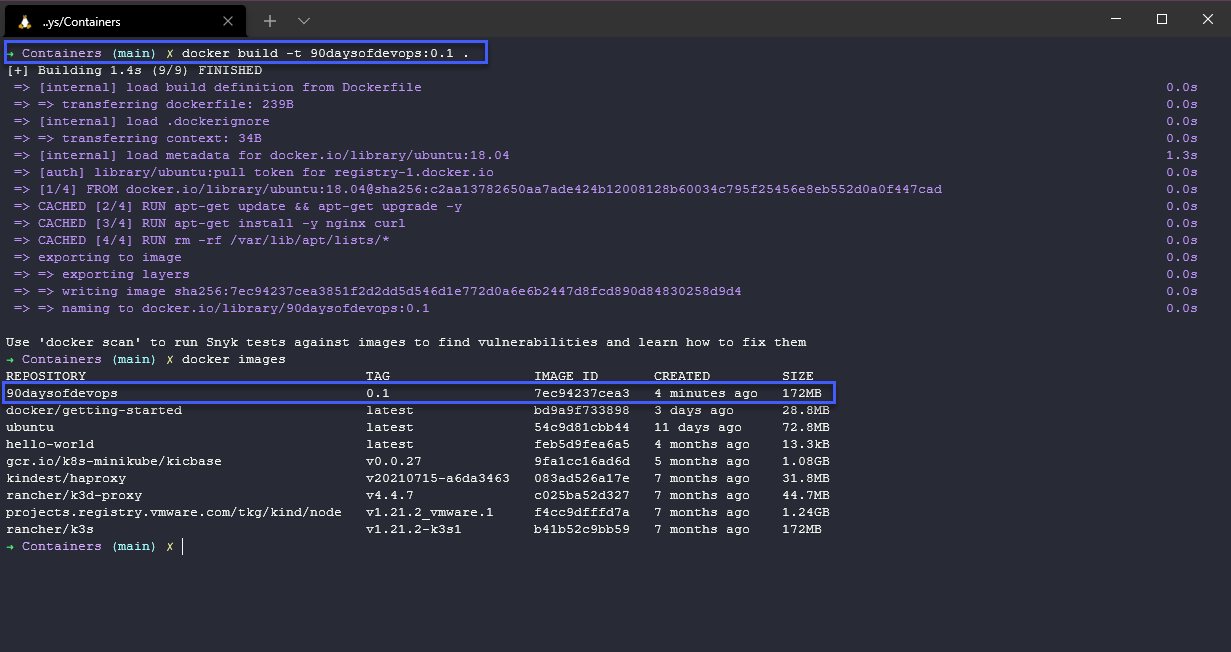This screenshot has height=652, width=1231.
Task: Close the terminal window
Action: click(x=1207, y=19)
